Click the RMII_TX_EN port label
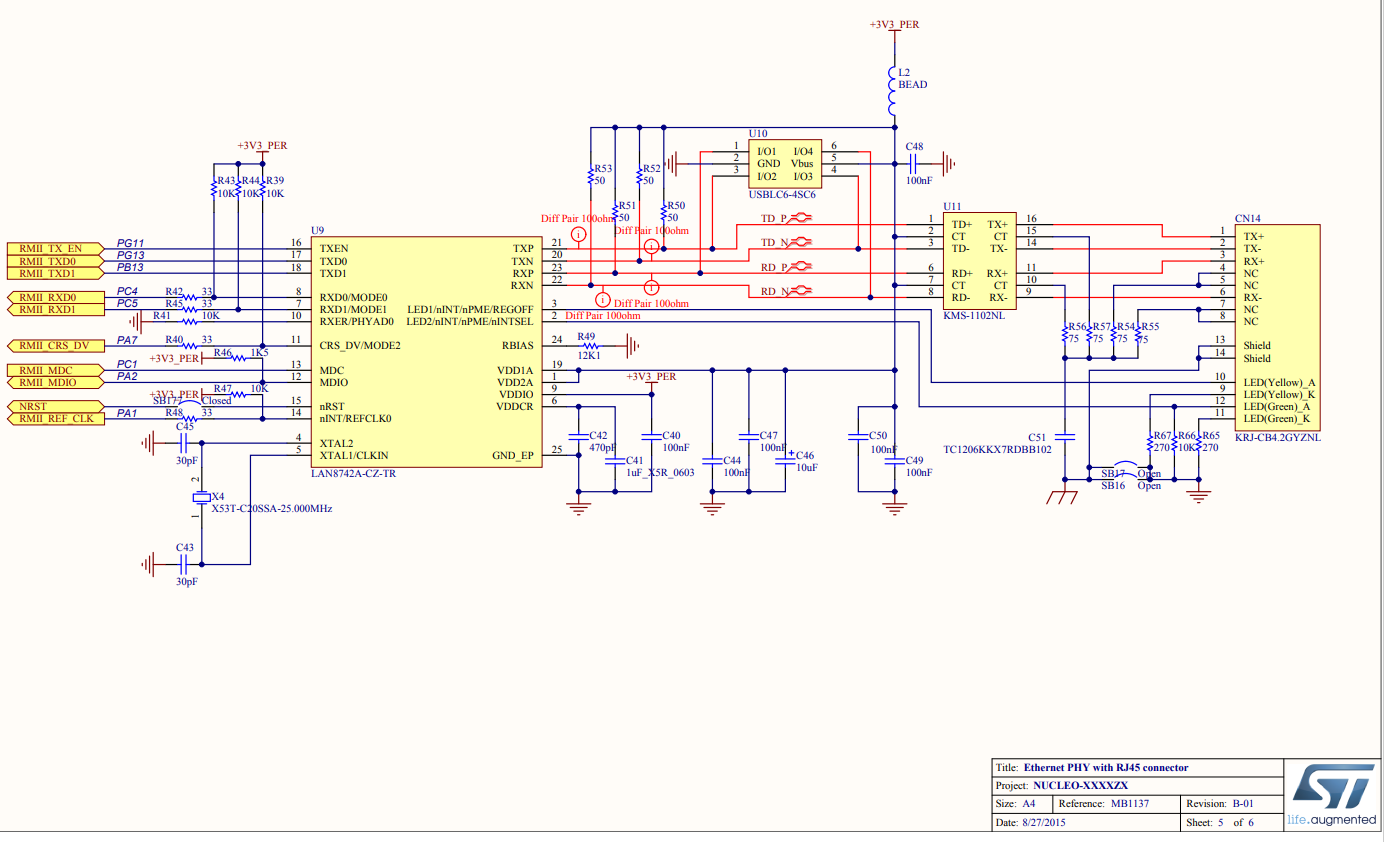 click(57, 248)
